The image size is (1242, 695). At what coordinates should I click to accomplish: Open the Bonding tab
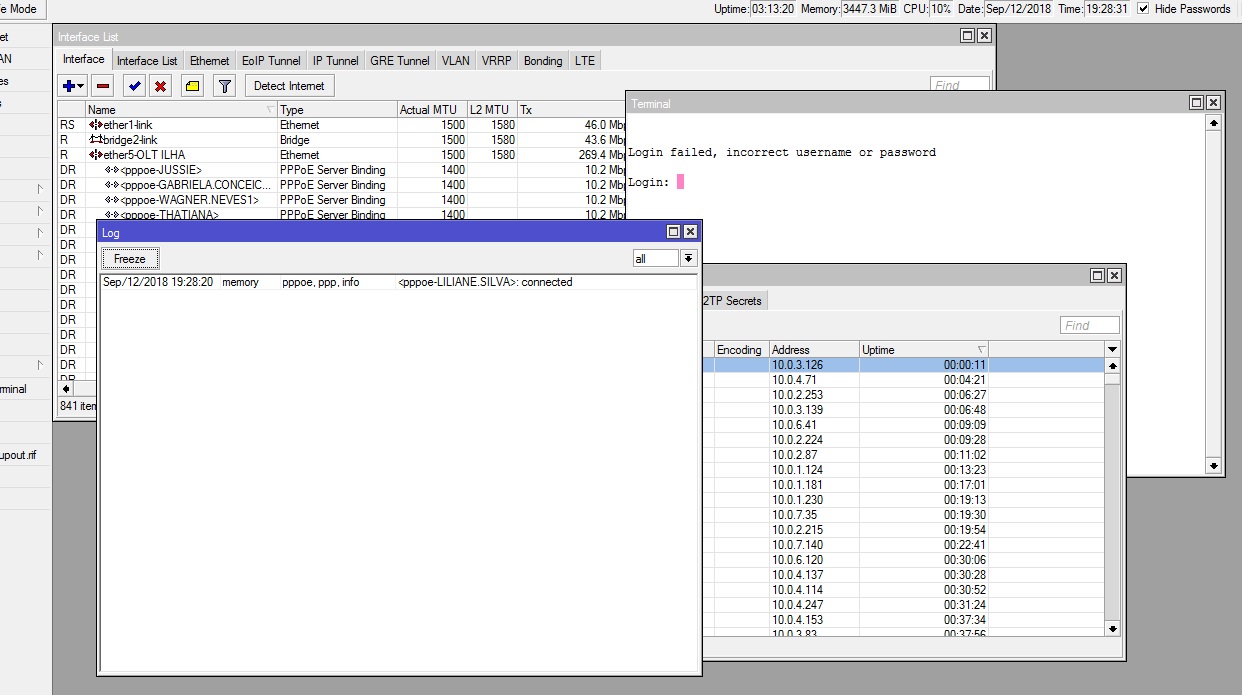543,61
